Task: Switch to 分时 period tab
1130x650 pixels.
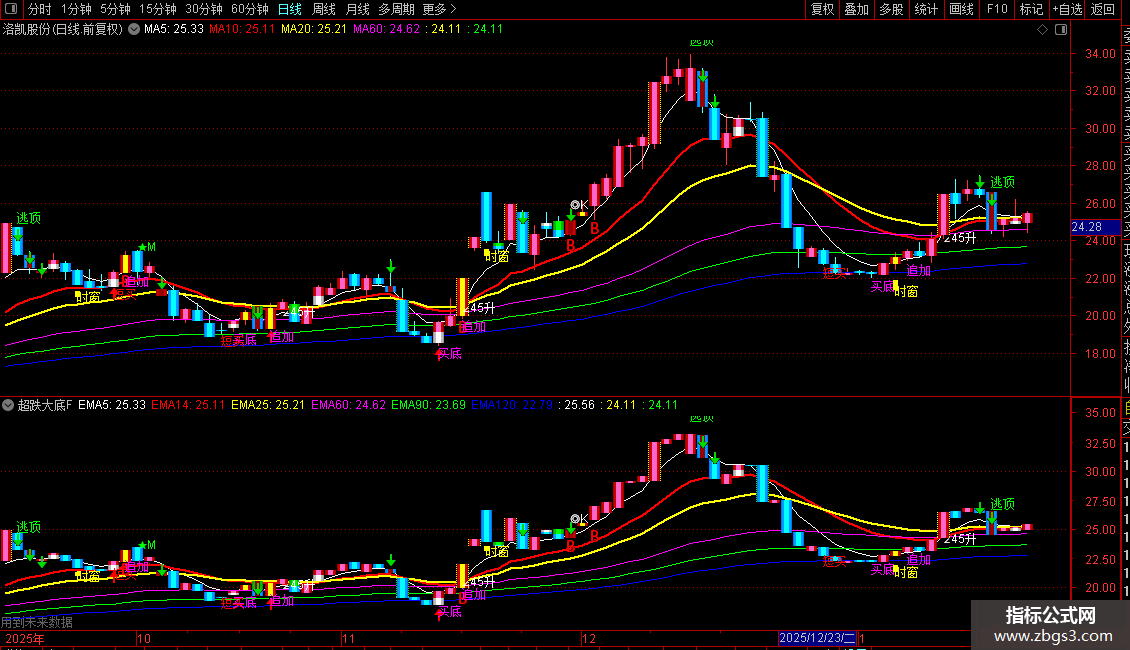Action: [x=40, y=9]
